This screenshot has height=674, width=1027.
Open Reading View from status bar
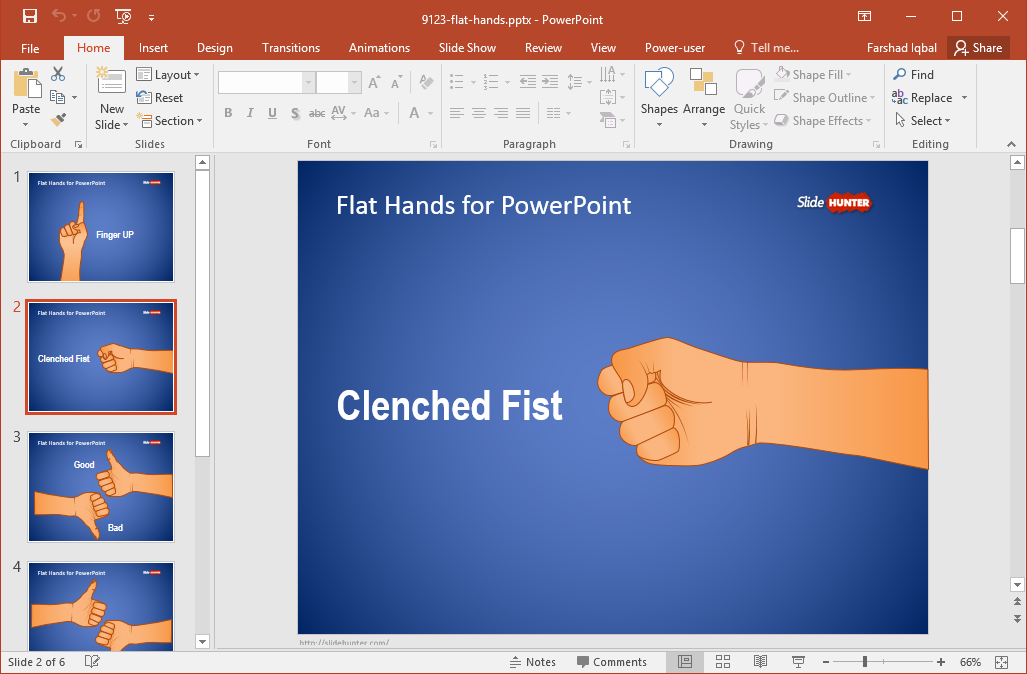(760, 662)
